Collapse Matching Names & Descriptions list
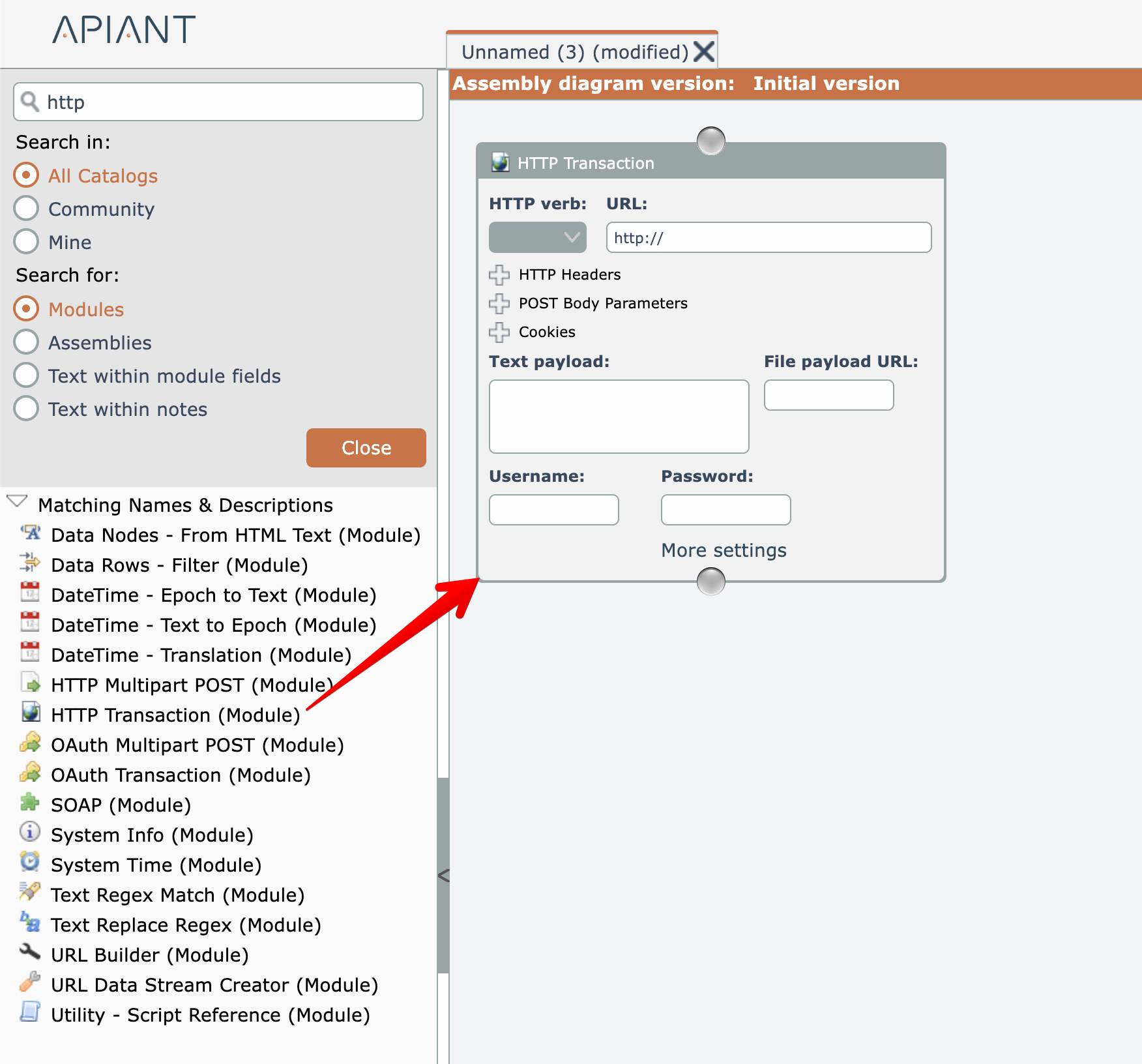1142x1064 pixels. [17, 503]
